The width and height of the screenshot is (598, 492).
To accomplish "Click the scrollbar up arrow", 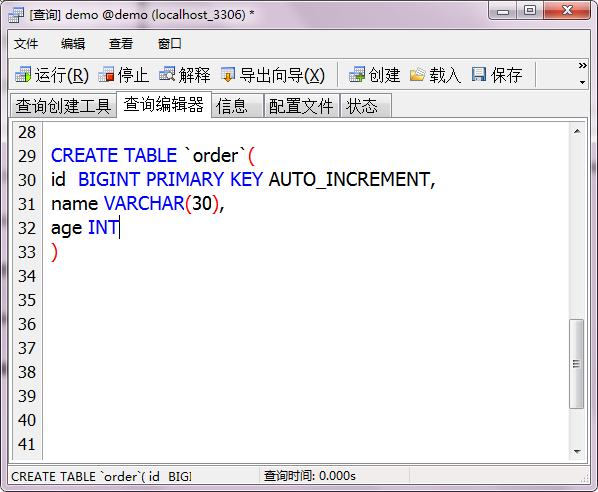I will pos(577,131).
